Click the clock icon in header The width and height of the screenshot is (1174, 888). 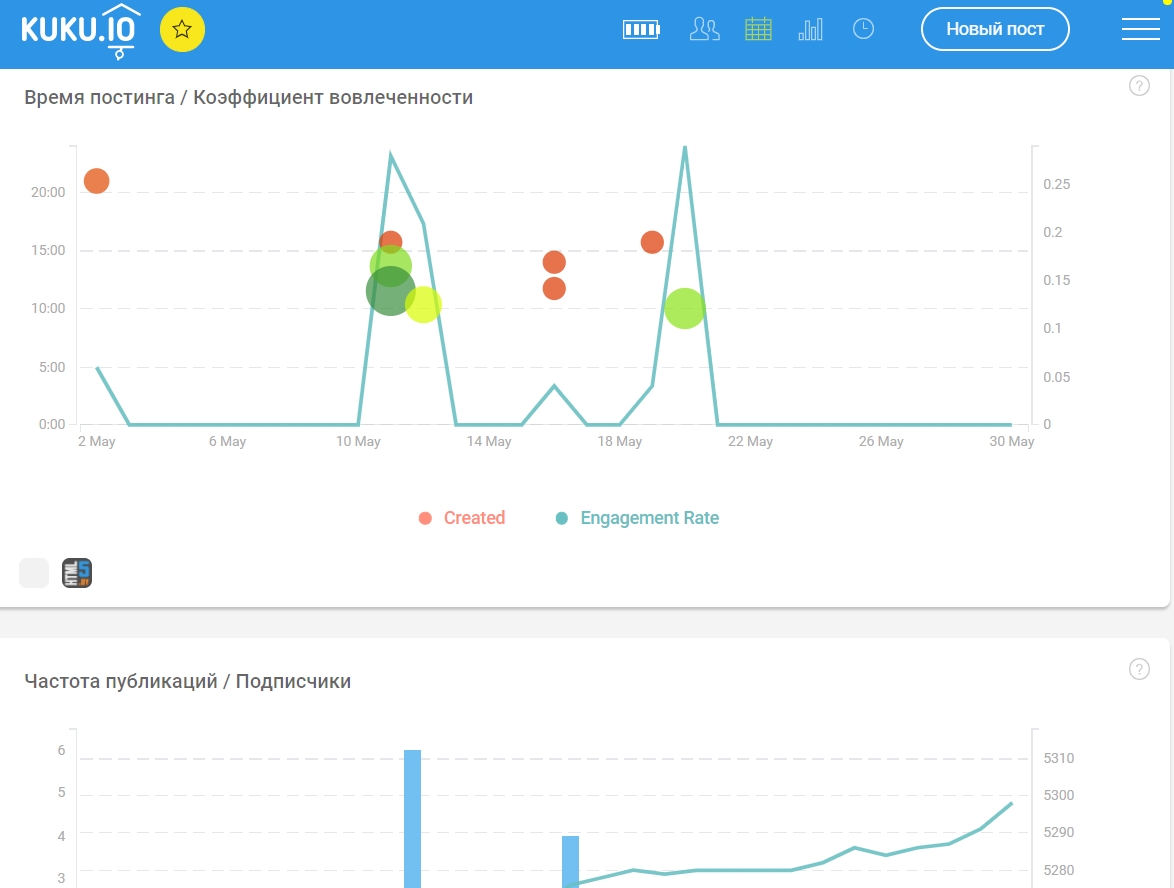click(x=863, y=29)
